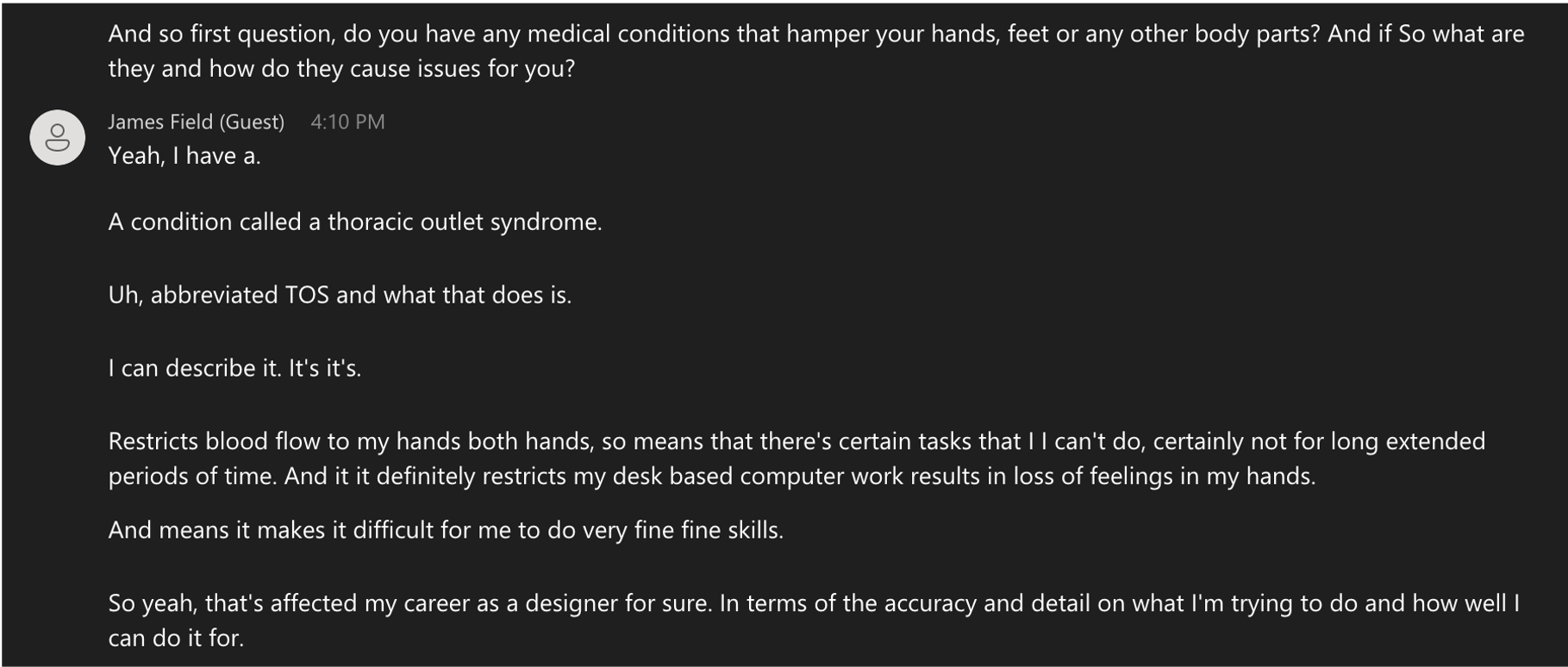Viewport: 1568px width, 667px height.
Task: Click the word 'TOS' in the transcript
Action: click(307, 296)
